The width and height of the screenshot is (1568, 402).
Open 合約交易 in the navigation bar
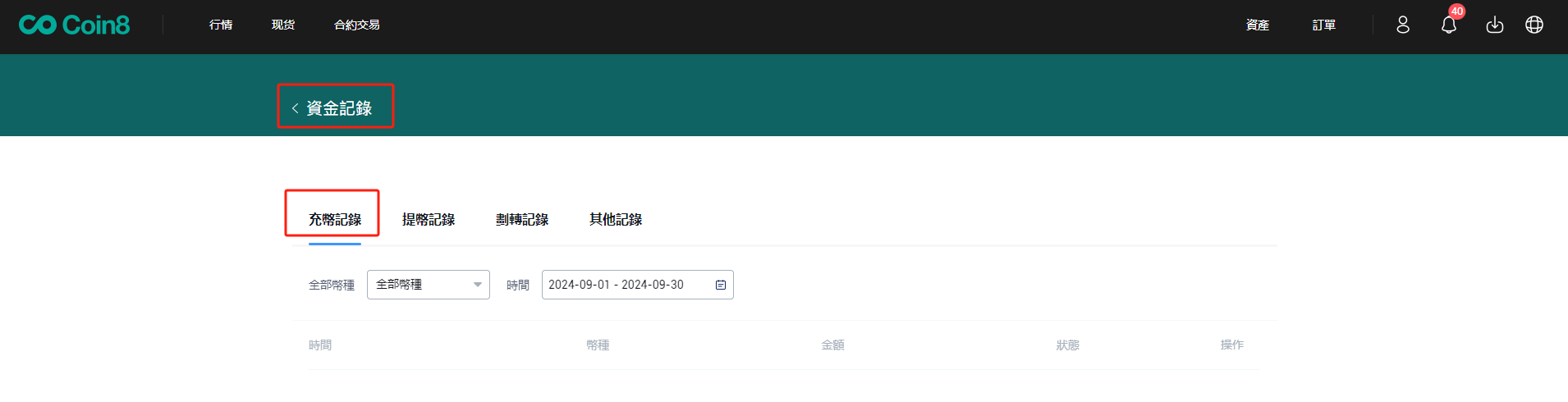(x=356, y=25)
